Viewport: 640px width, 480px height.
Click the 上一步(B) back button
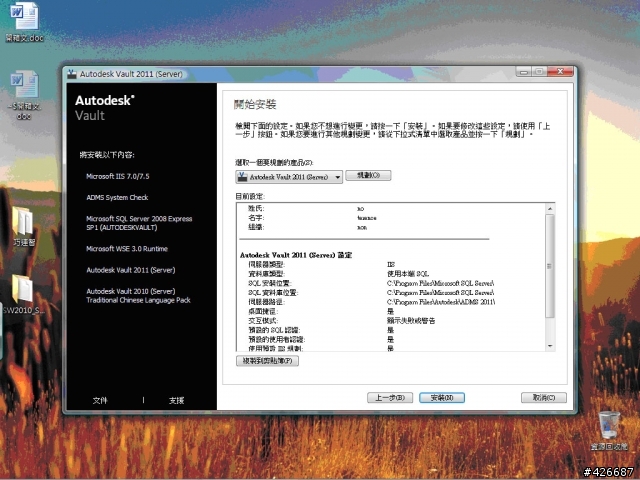pyautogui.click(x=390, y=398)
